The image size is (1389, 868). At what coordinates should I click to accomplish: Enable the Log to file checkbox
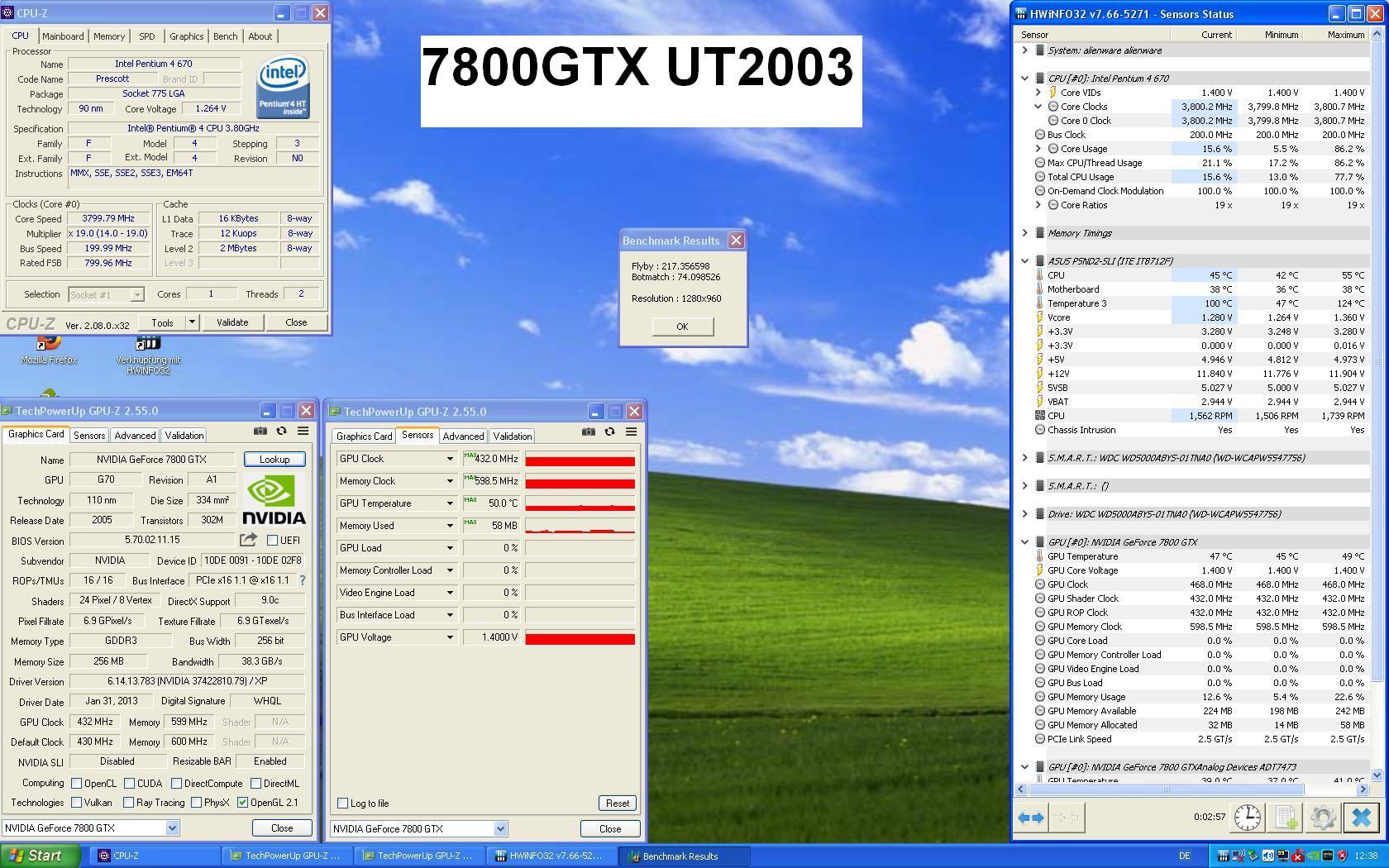(x=342, y=803)
